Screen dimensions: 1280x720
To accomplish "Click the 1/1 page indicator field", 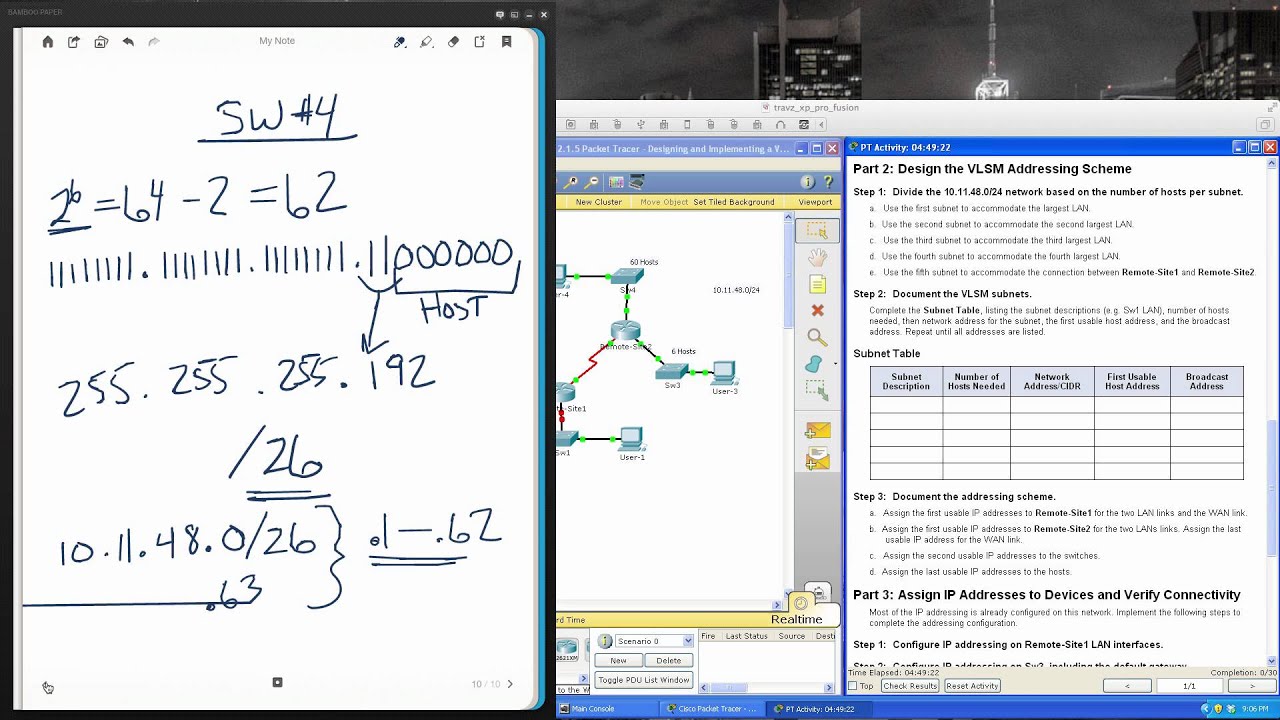I will click(x=1189, y=686).
